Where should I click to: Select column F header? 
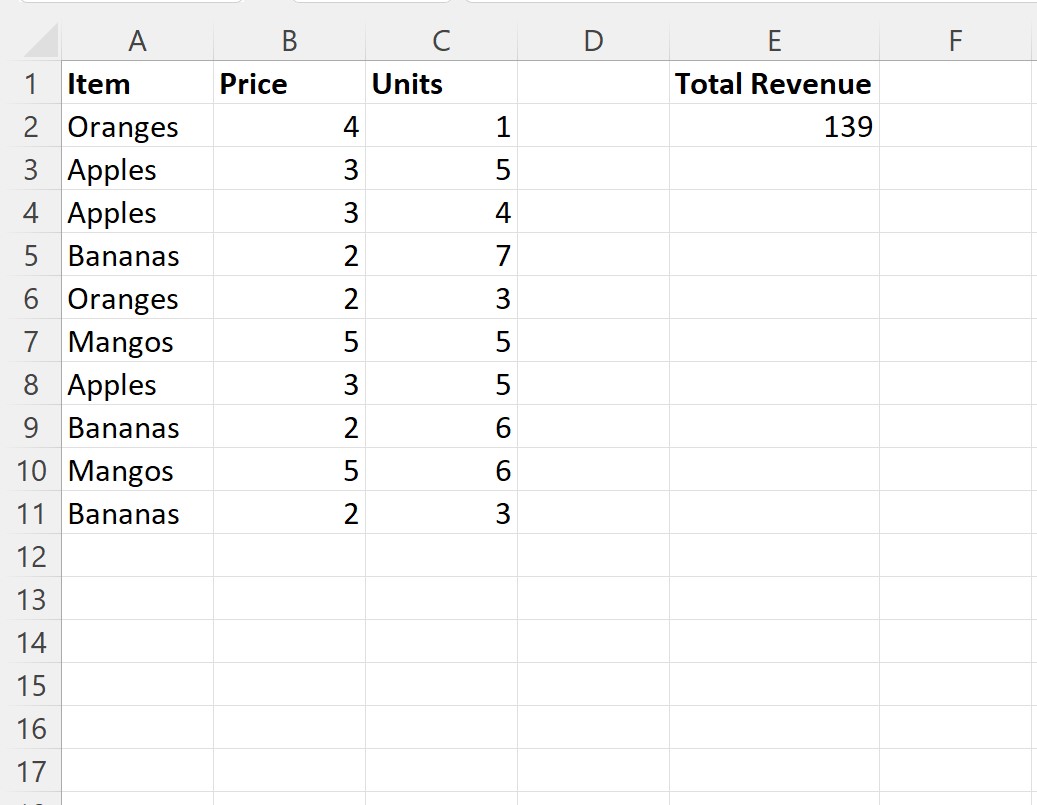coord(956,41)
